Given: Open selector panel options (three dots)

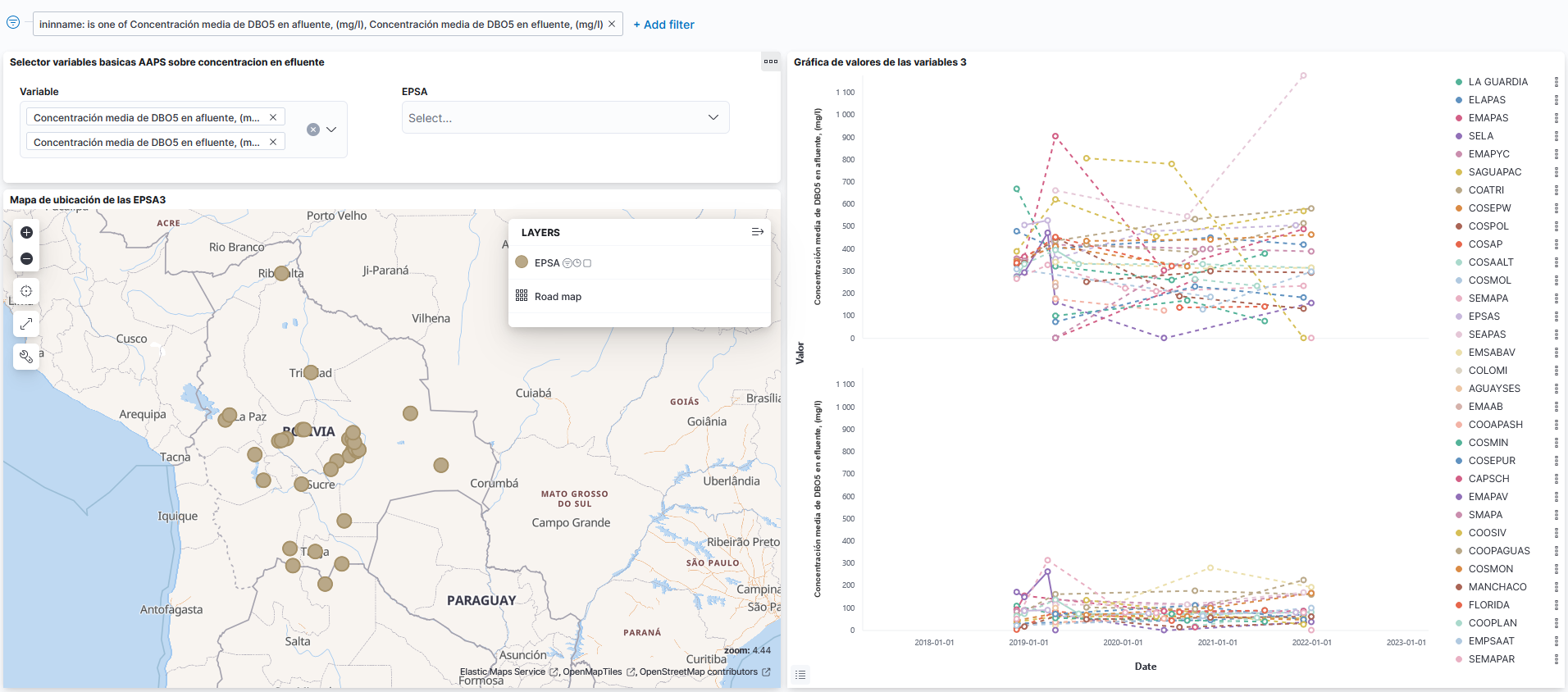Looking at the screenshot, I should click(x=770, y=61).
